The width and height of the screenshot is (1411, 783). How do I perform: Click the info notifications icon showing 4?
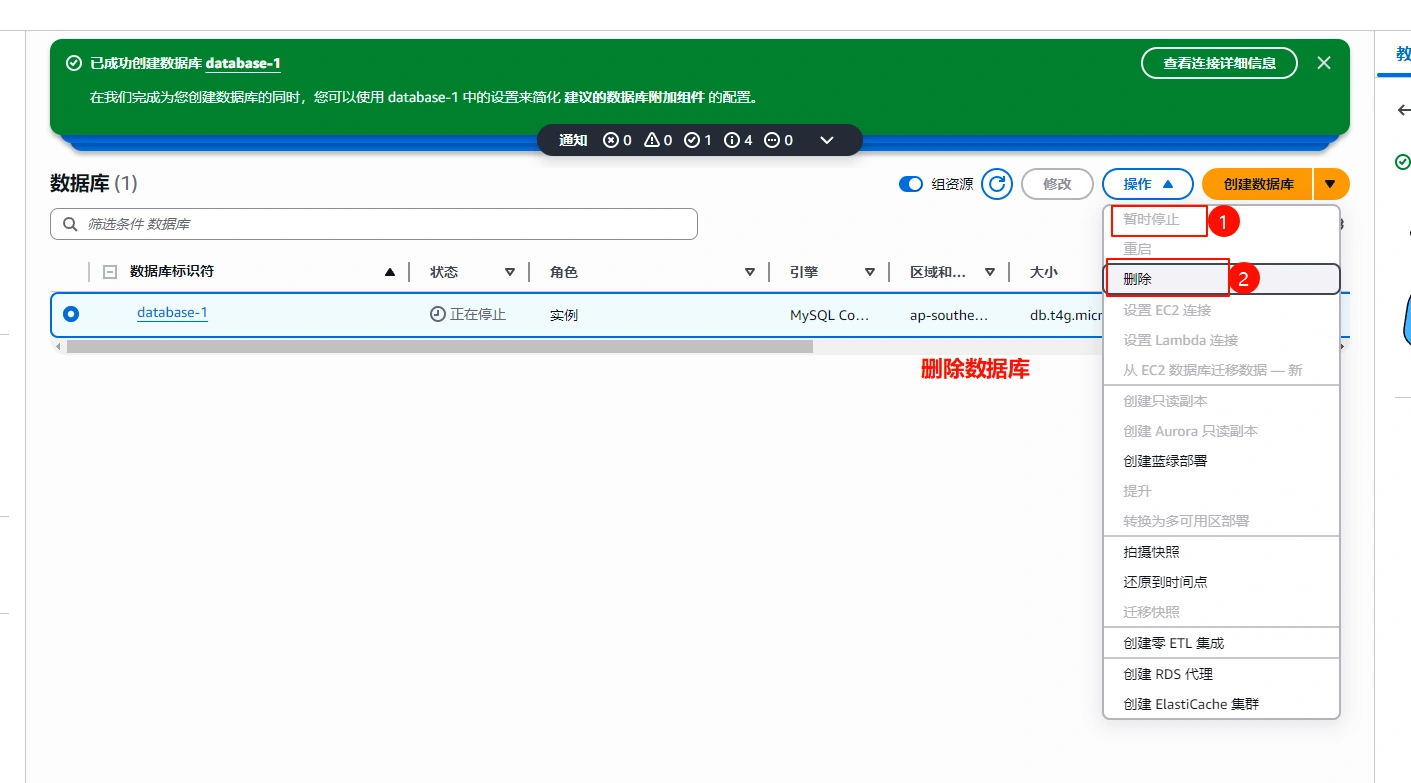click(731, 140)
